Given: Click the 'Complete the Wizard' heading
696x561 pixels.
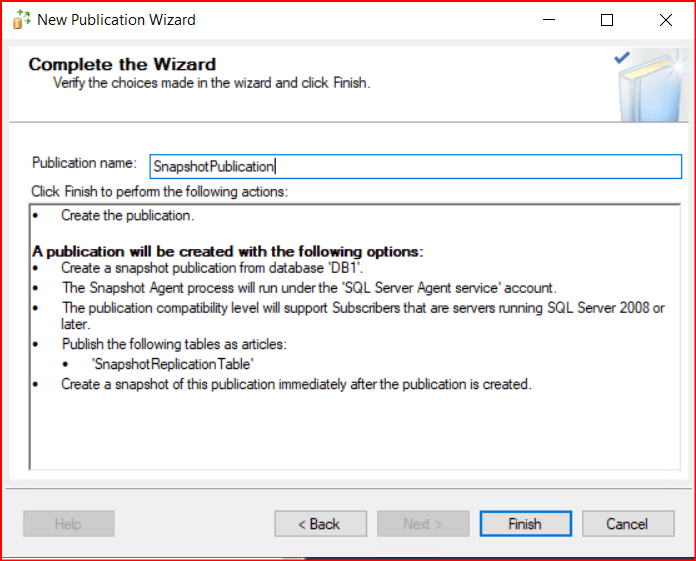Looking at the screenshot, I should click(x=122, y=65).
